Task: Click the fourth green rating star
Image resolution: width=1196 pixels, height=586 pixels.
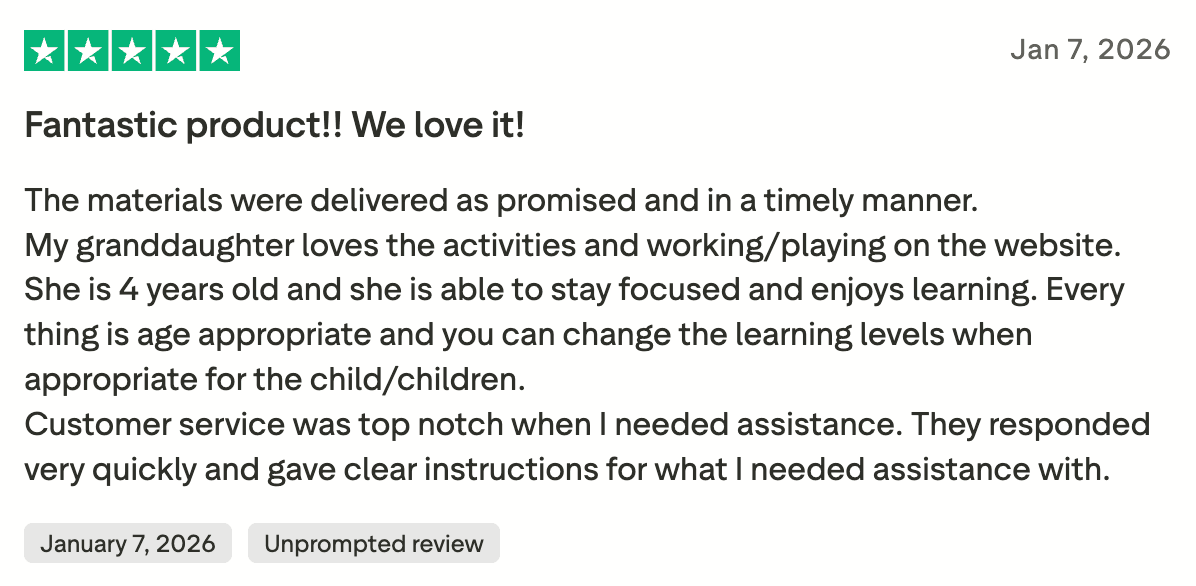Action: point(176,51)
